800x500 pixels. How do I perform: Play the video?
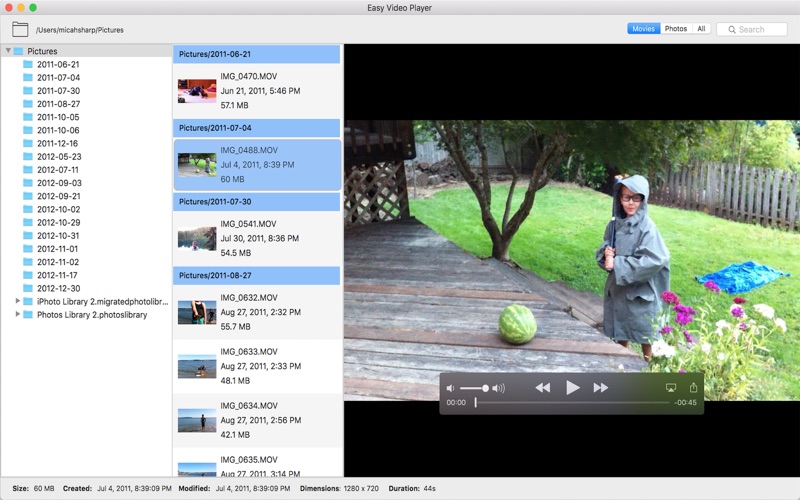[x=572, y=388]
